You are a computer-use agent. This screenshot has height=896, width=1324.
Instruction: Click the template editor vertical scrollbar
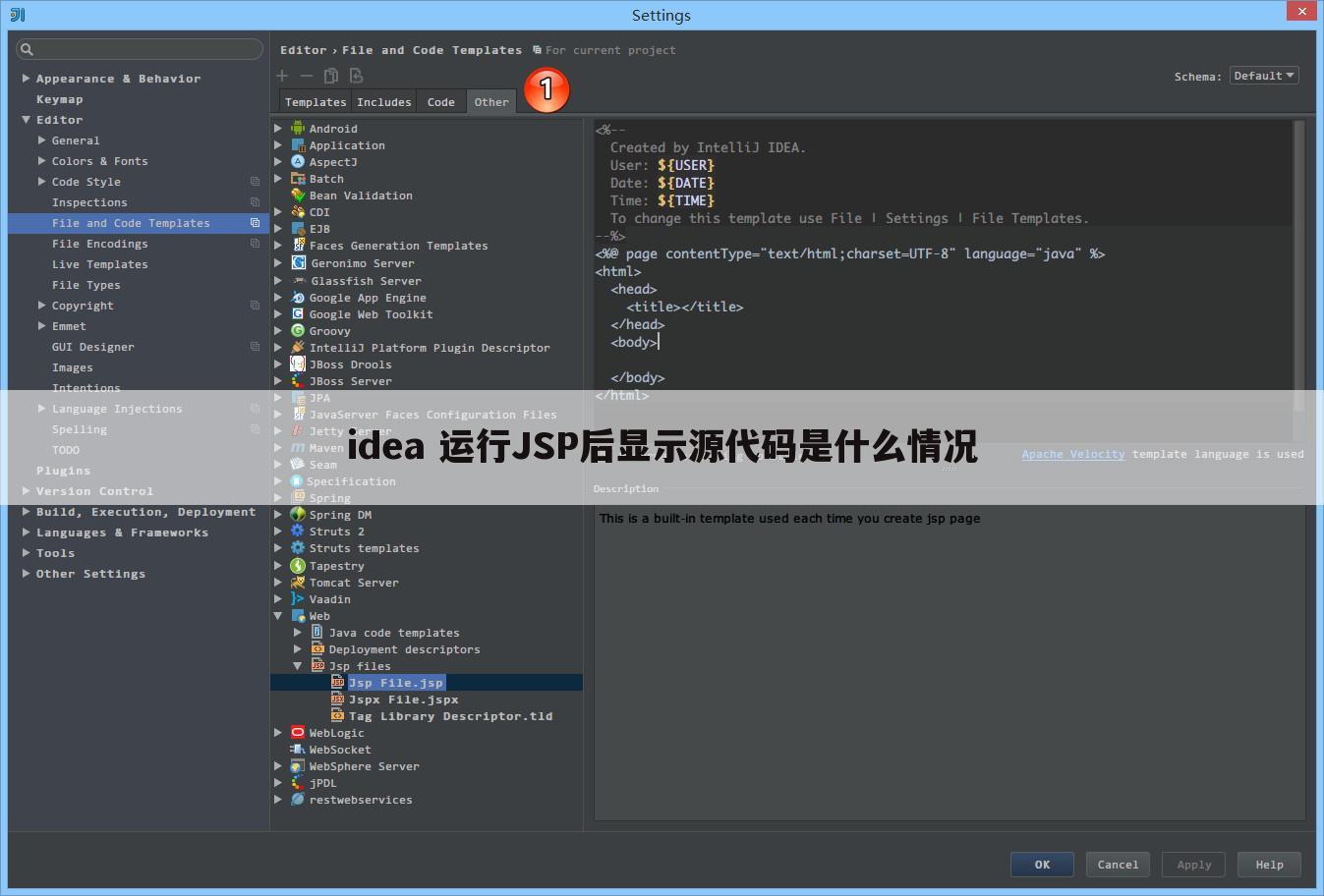tap(1298, 265)
